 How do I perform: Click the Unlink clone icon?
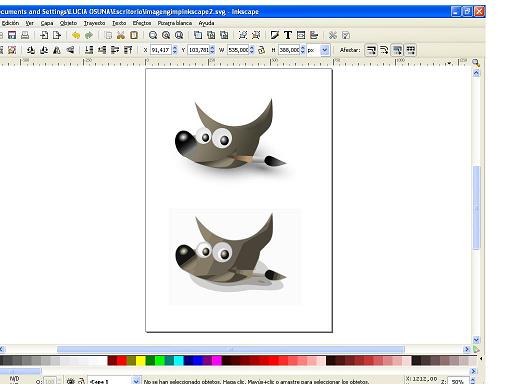(224, 35)
